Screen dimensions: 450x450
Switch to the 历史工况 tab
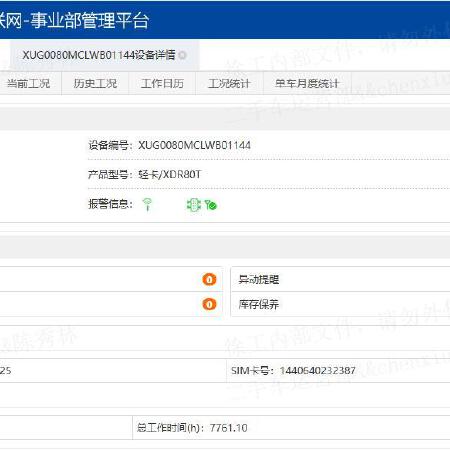[x=95, y=83]
